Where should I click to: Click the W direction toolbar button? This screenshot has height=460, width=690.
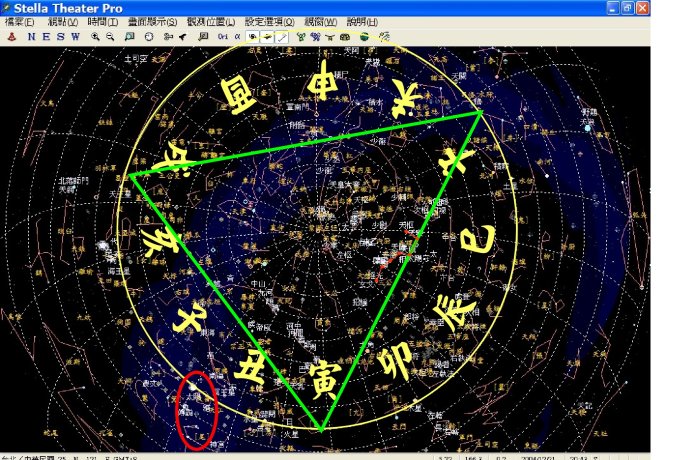[x=75, y=36]
